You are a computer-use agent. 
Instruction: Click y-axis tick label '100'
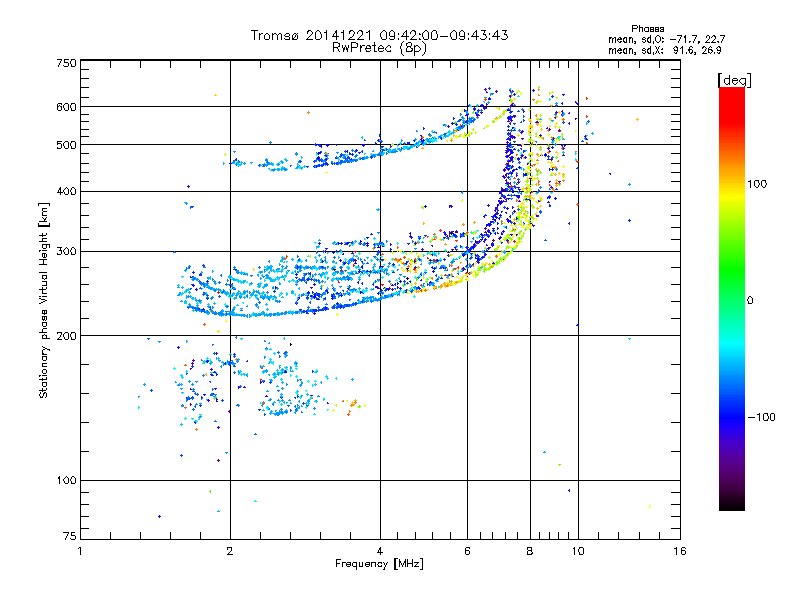pos(66,481)
